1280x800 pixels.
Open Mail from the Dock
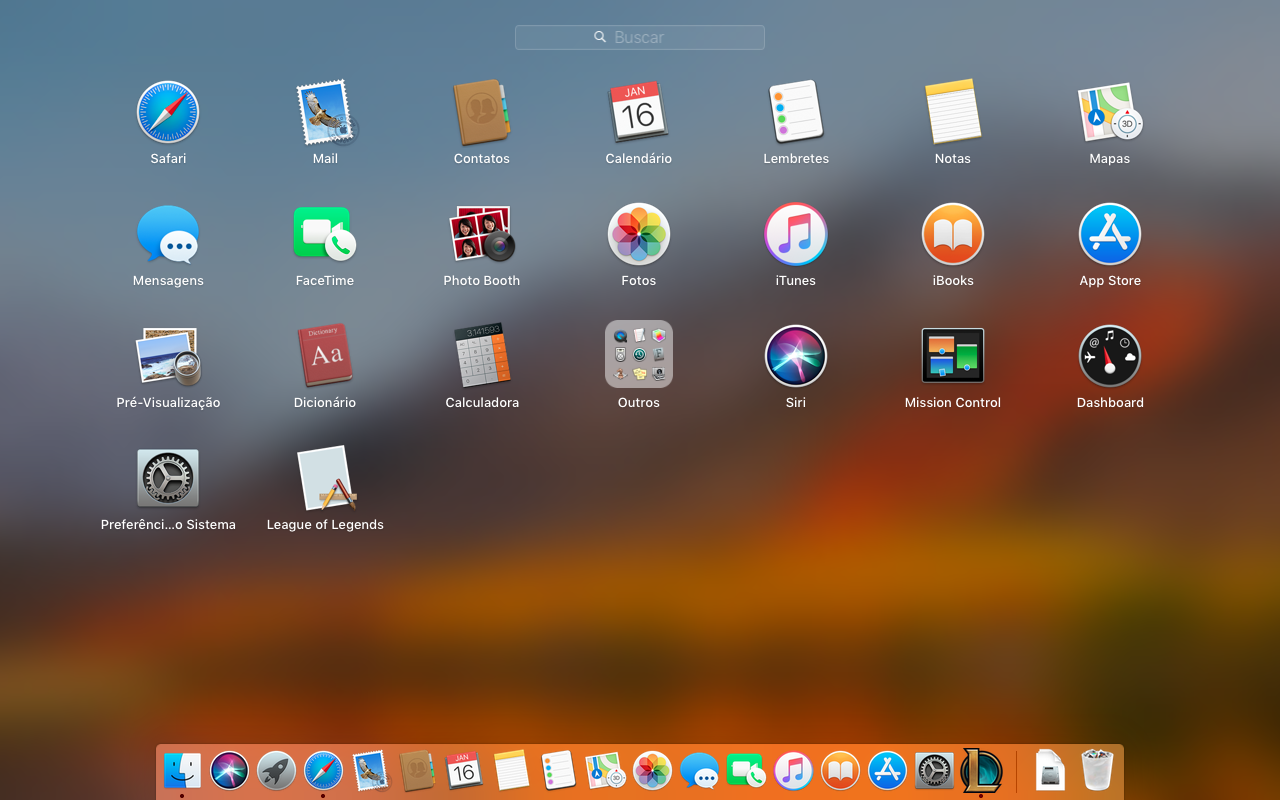point(370,771)
